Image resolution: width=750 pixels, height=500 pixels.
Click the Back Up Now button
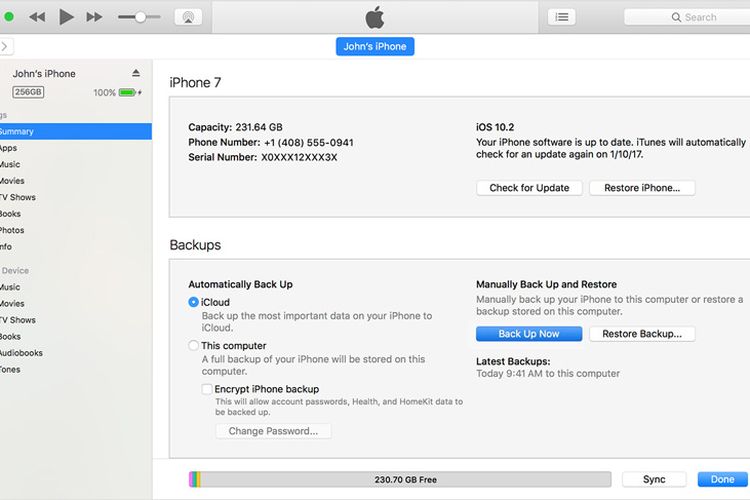tap(529, 334)
